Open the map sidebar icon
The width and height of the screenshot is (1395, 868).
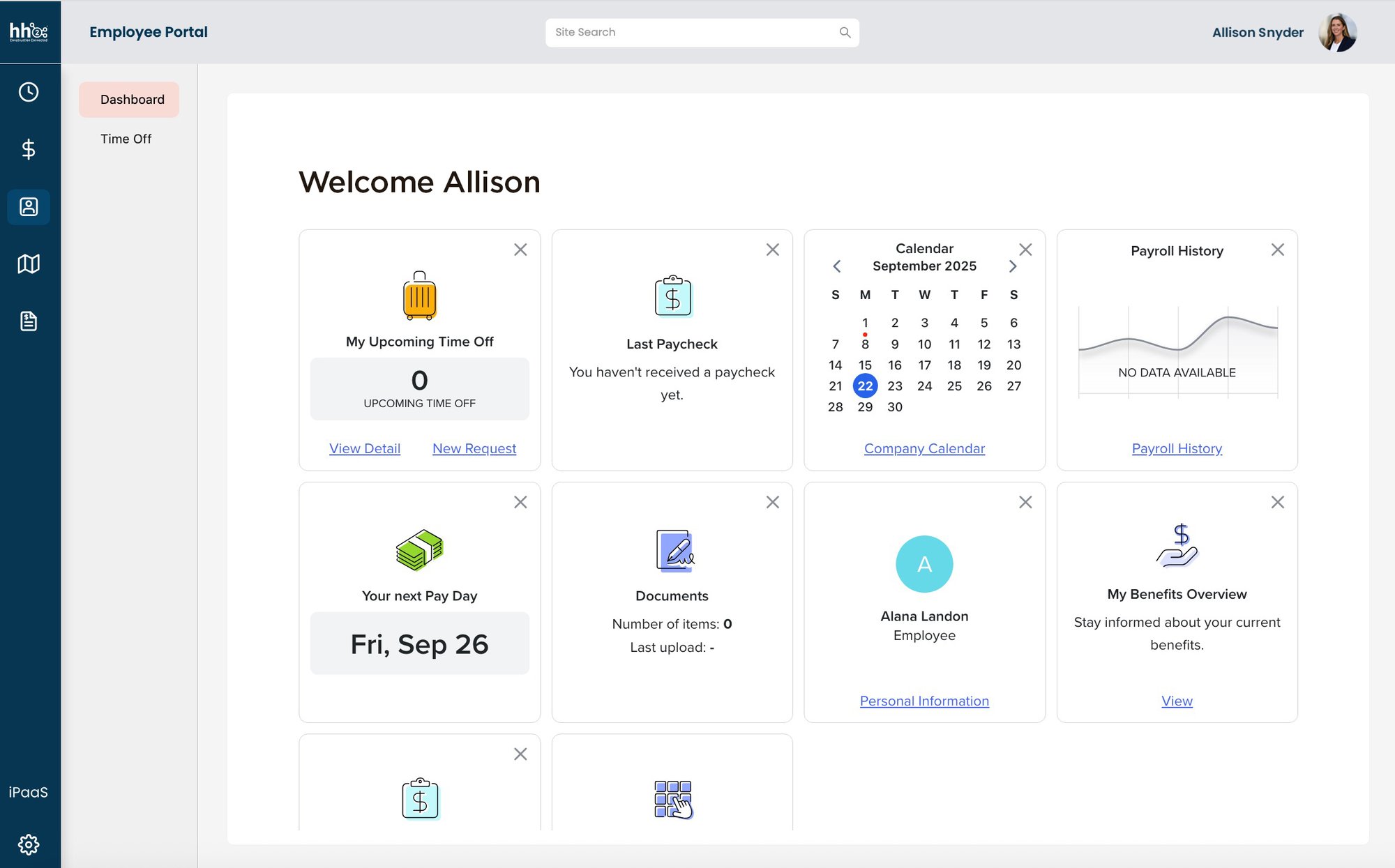click(x=29, y=264)
